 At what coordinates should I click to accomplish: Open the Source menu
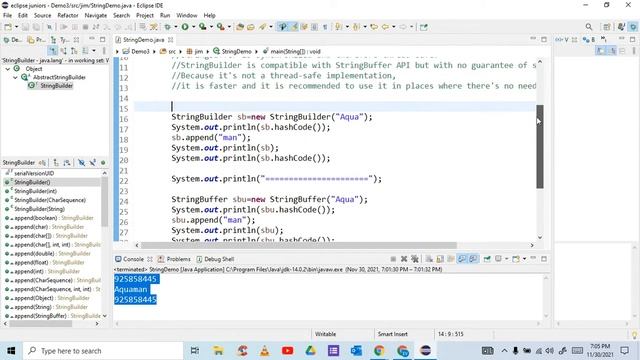pyautogui.click(x=42, y=15)
